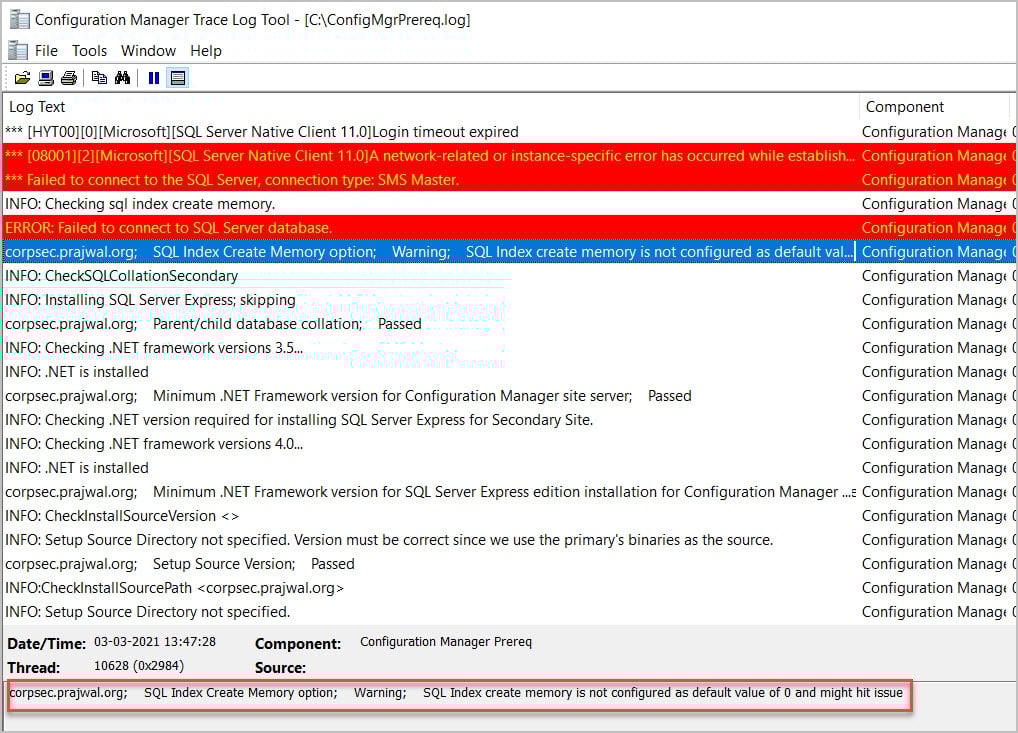Select highlighted SQL Index Create Memory option Warning row
1018x733 pixels.
click(509, 252)
